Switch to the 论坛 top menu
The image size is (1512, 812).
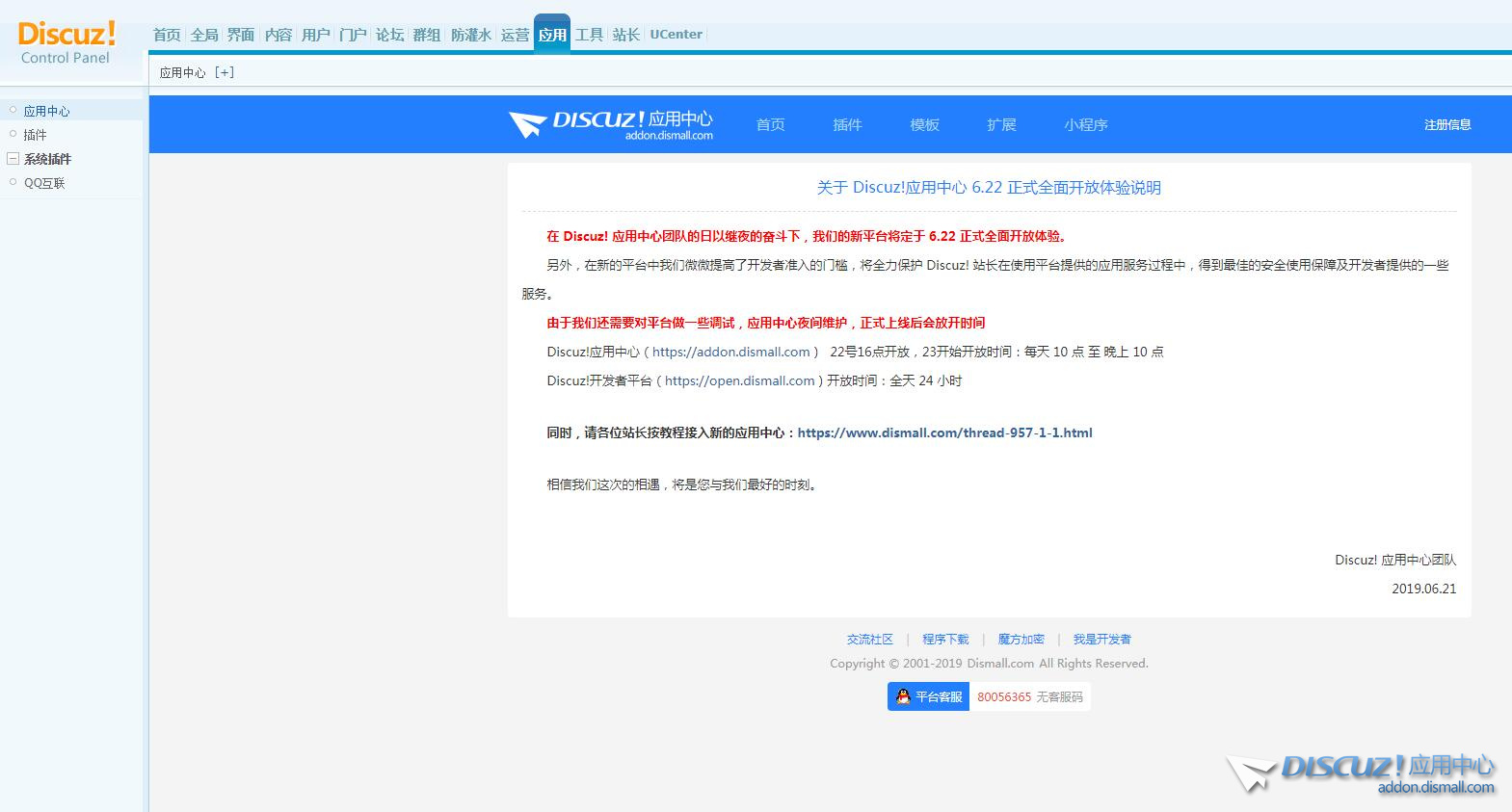coord(389,35)
